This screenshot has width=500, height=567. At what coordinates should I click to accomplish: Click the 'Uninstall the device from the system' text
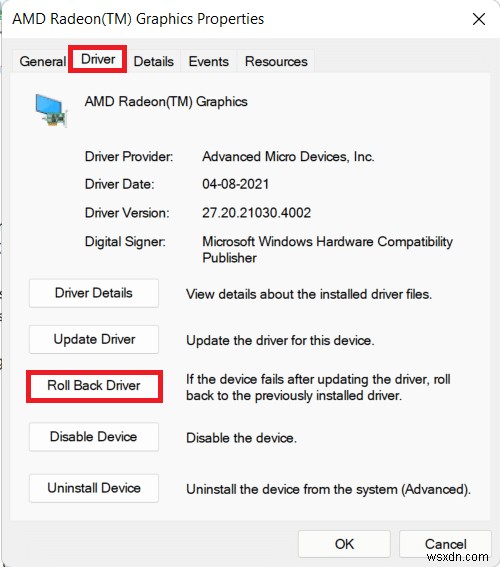(x=328, y=489)
